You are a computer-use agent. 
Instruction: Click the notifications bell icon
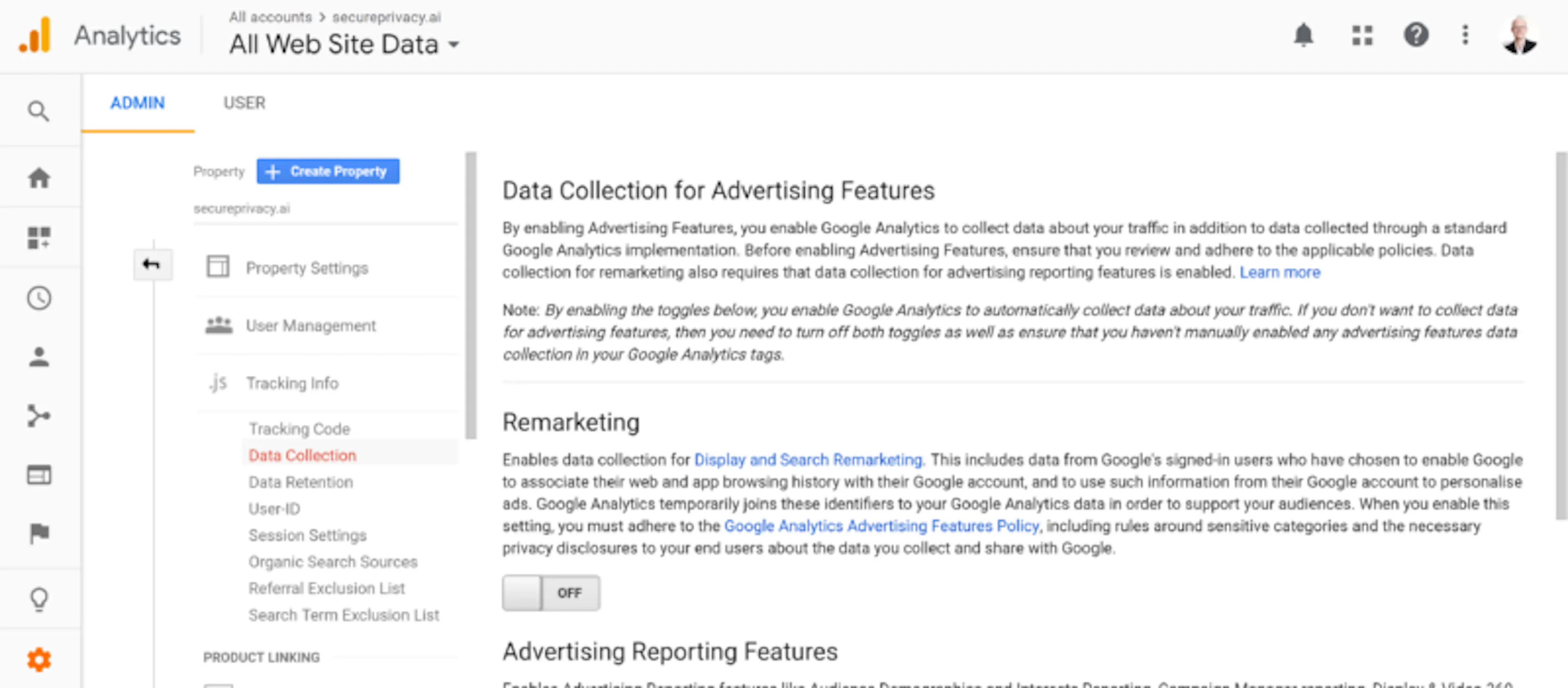(1303, 35)
